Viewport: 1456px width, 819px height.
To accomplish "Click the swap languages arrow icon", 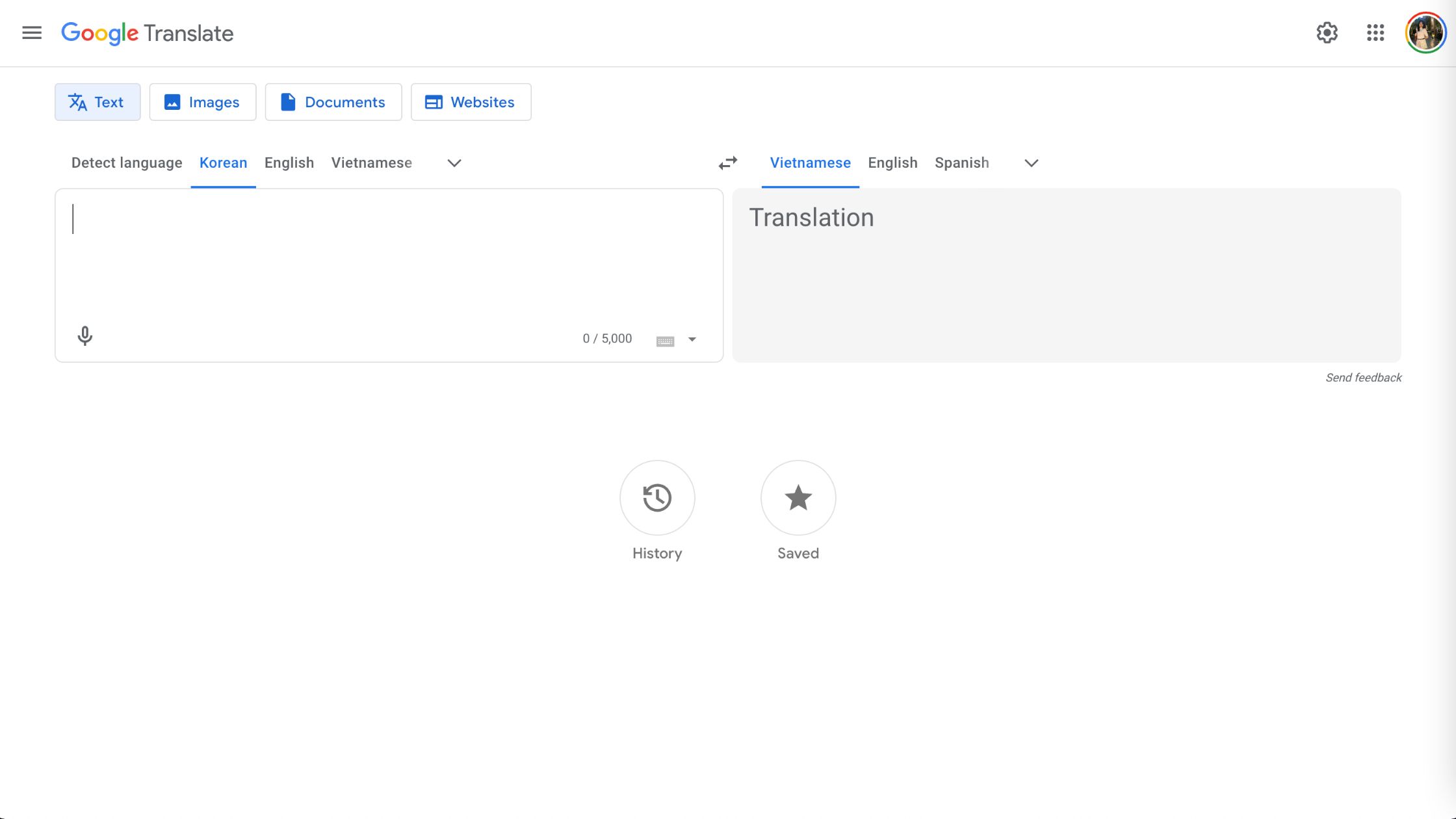I will coord(728,162).
